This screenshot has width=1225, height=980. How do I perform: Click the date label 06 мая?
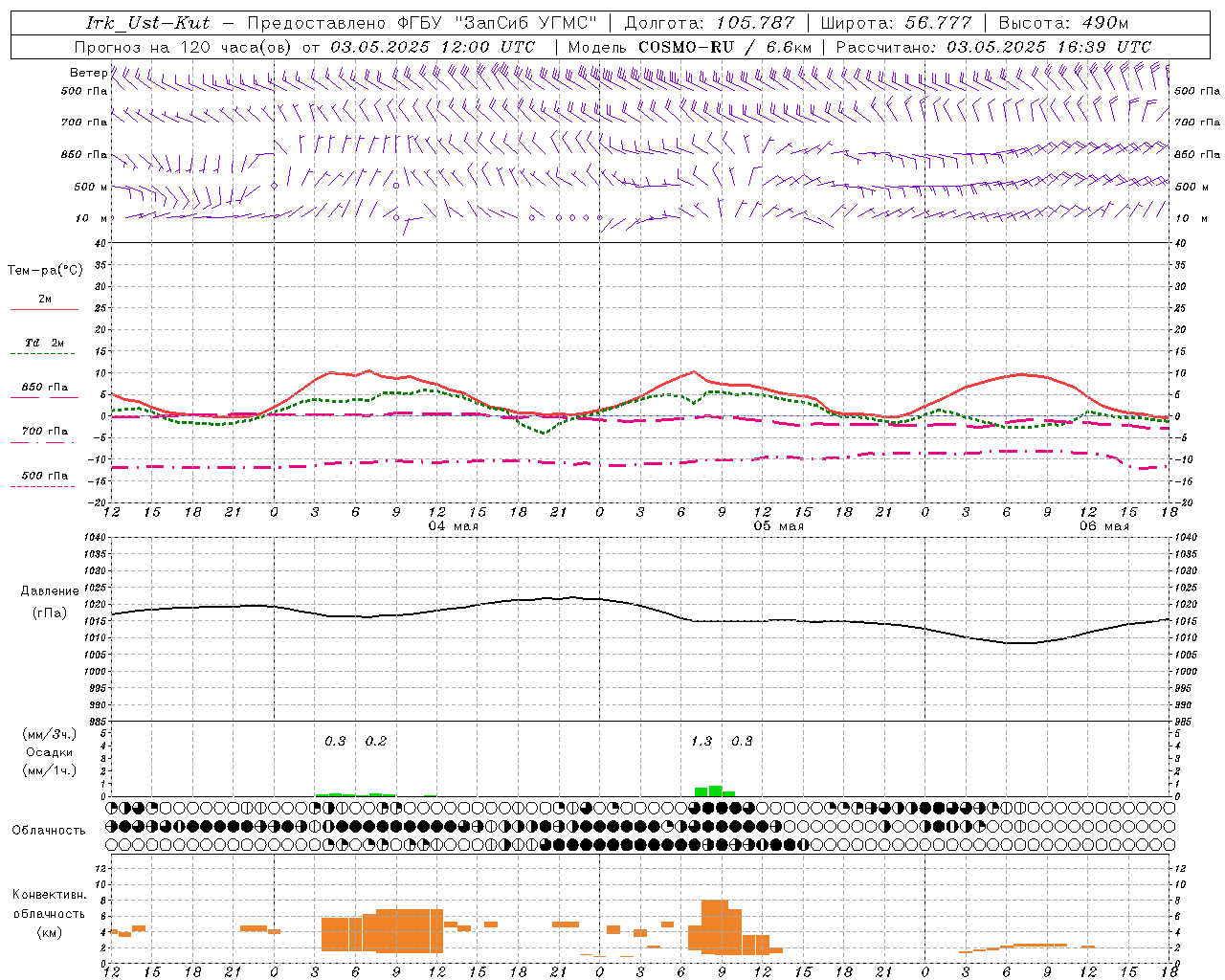point(1104,526)
